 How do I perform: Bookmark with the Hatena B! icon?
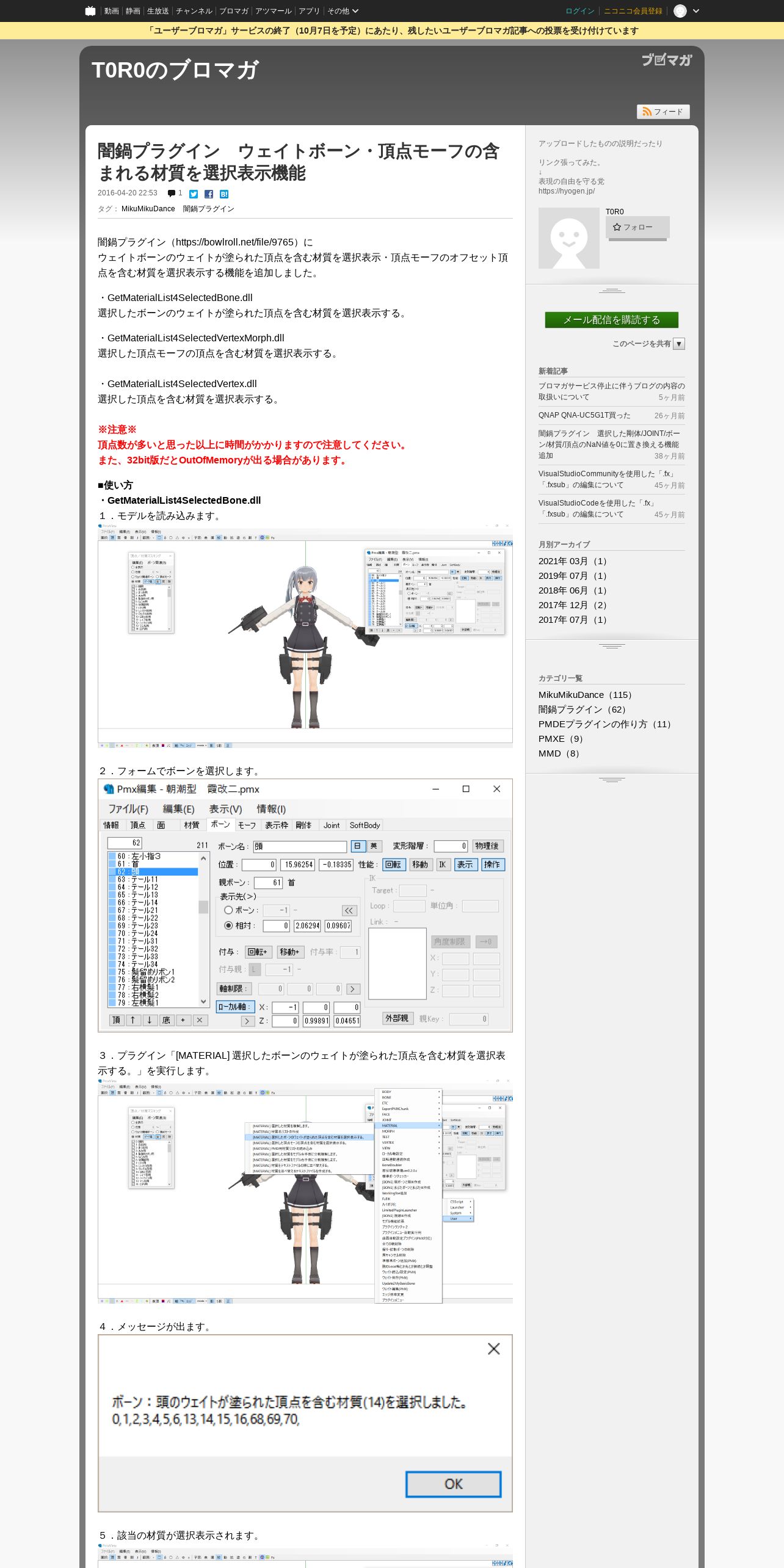[x=224, y=194]
